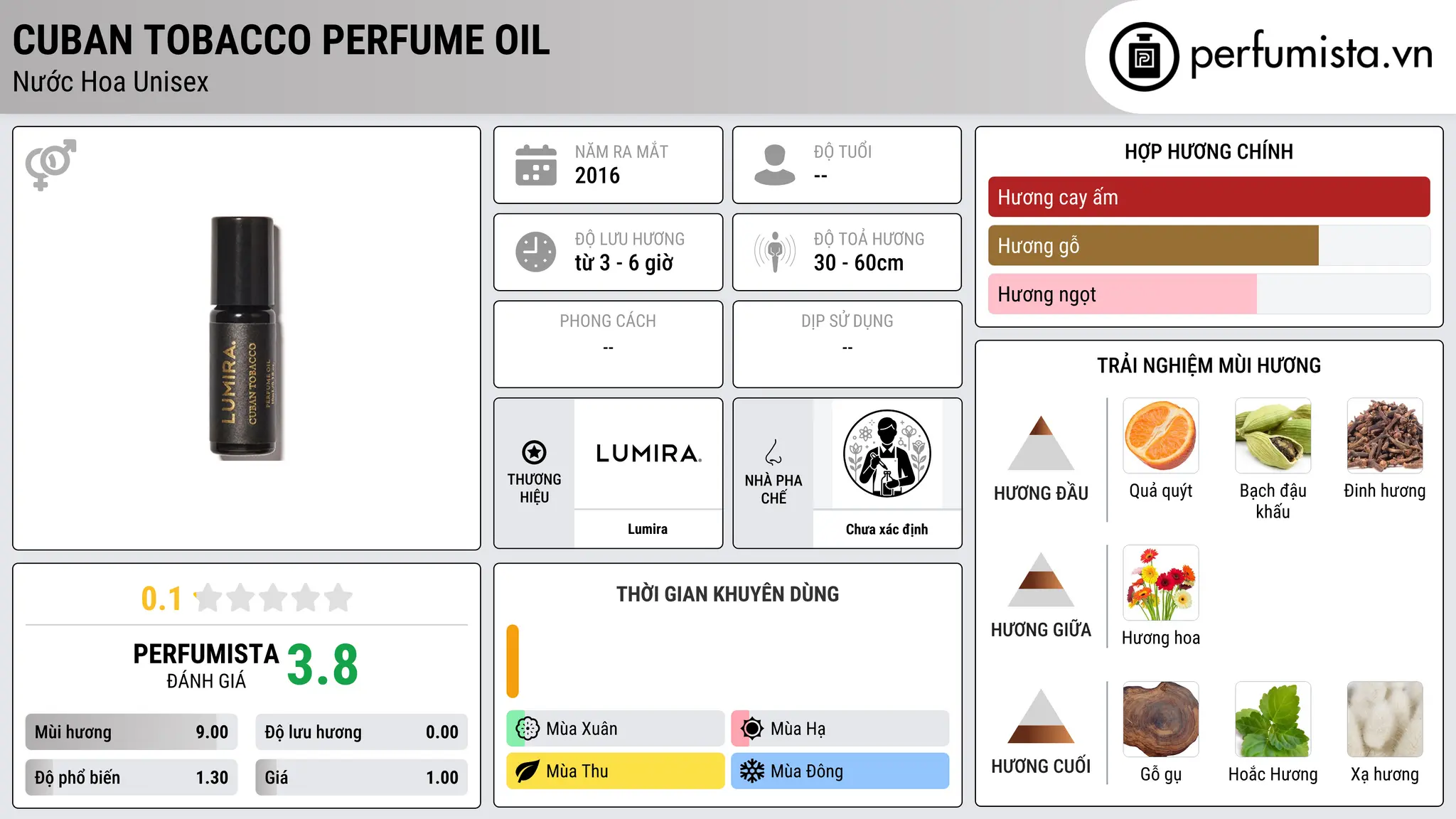Click the Chưa xác định perfumer caption
Screen dimensions: 1456x819
pyautogui.click(x=887, y=529)
